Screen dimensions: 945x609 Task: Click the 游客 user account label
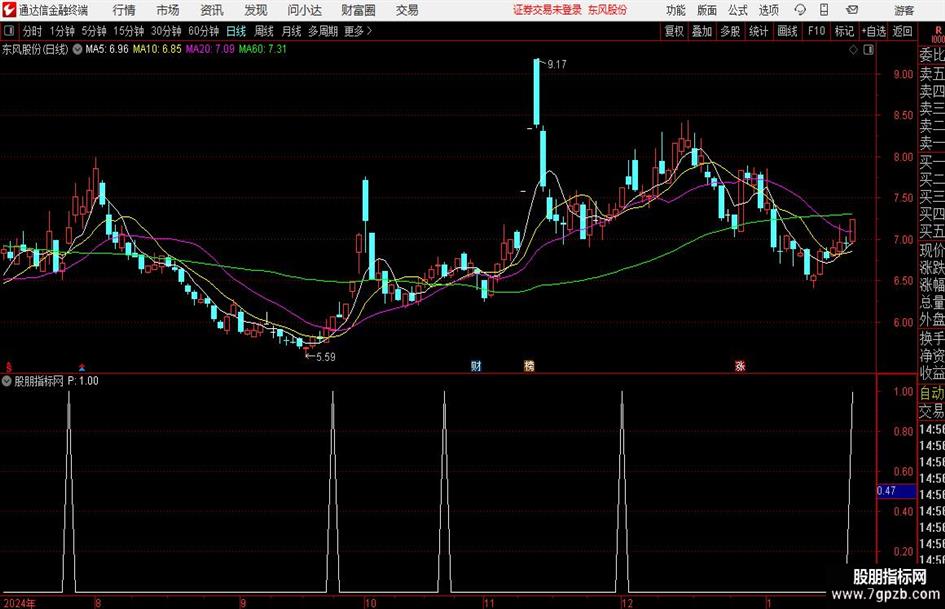coord(904,10)
